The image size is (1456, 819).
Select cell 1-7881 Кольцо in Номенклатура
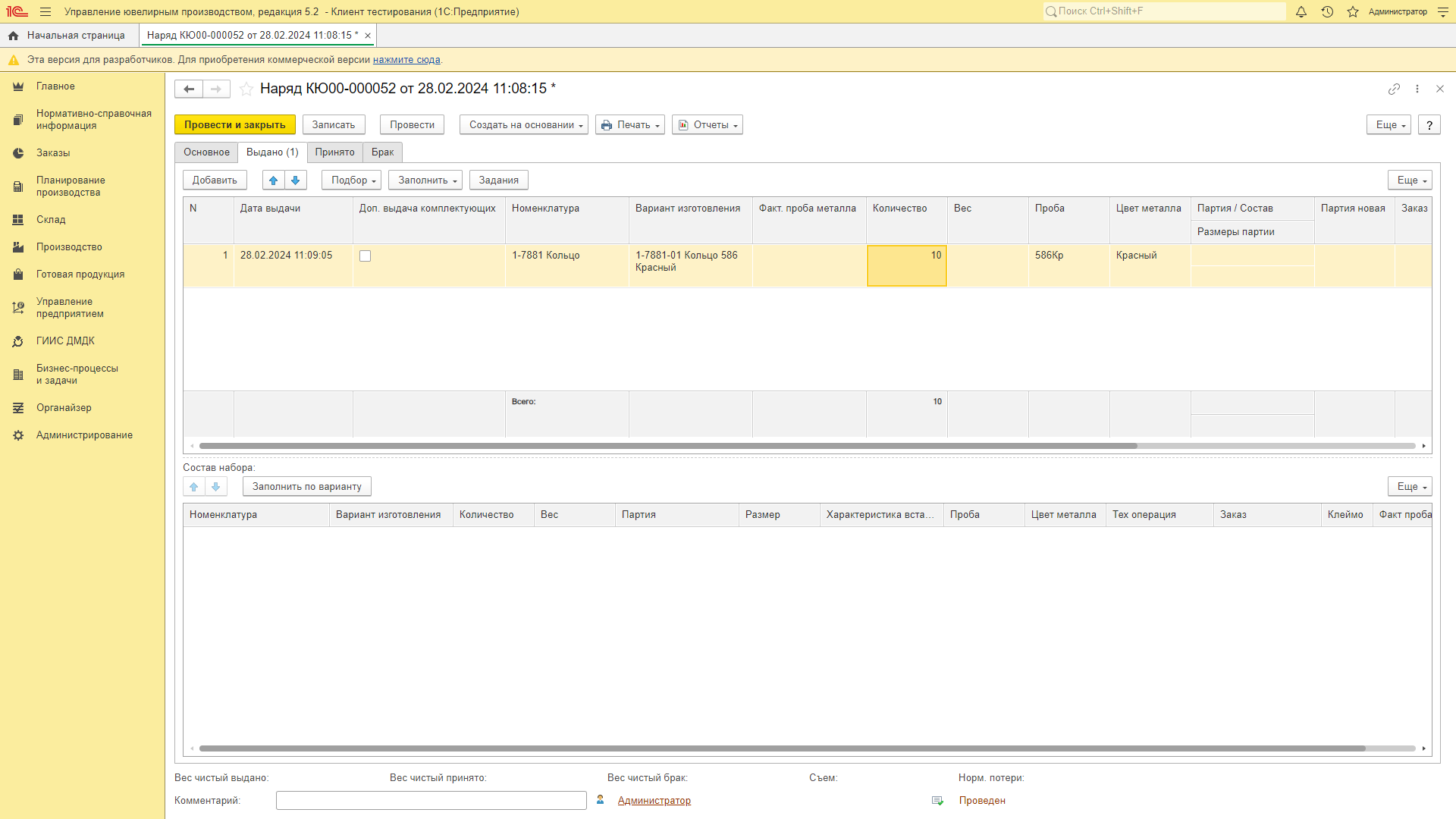coord(567,265)
